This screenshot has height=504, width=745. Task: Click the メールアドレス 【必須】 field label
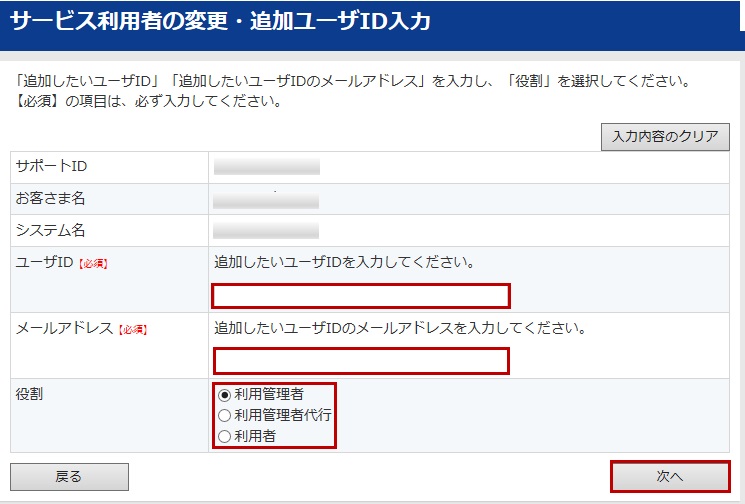81,328
